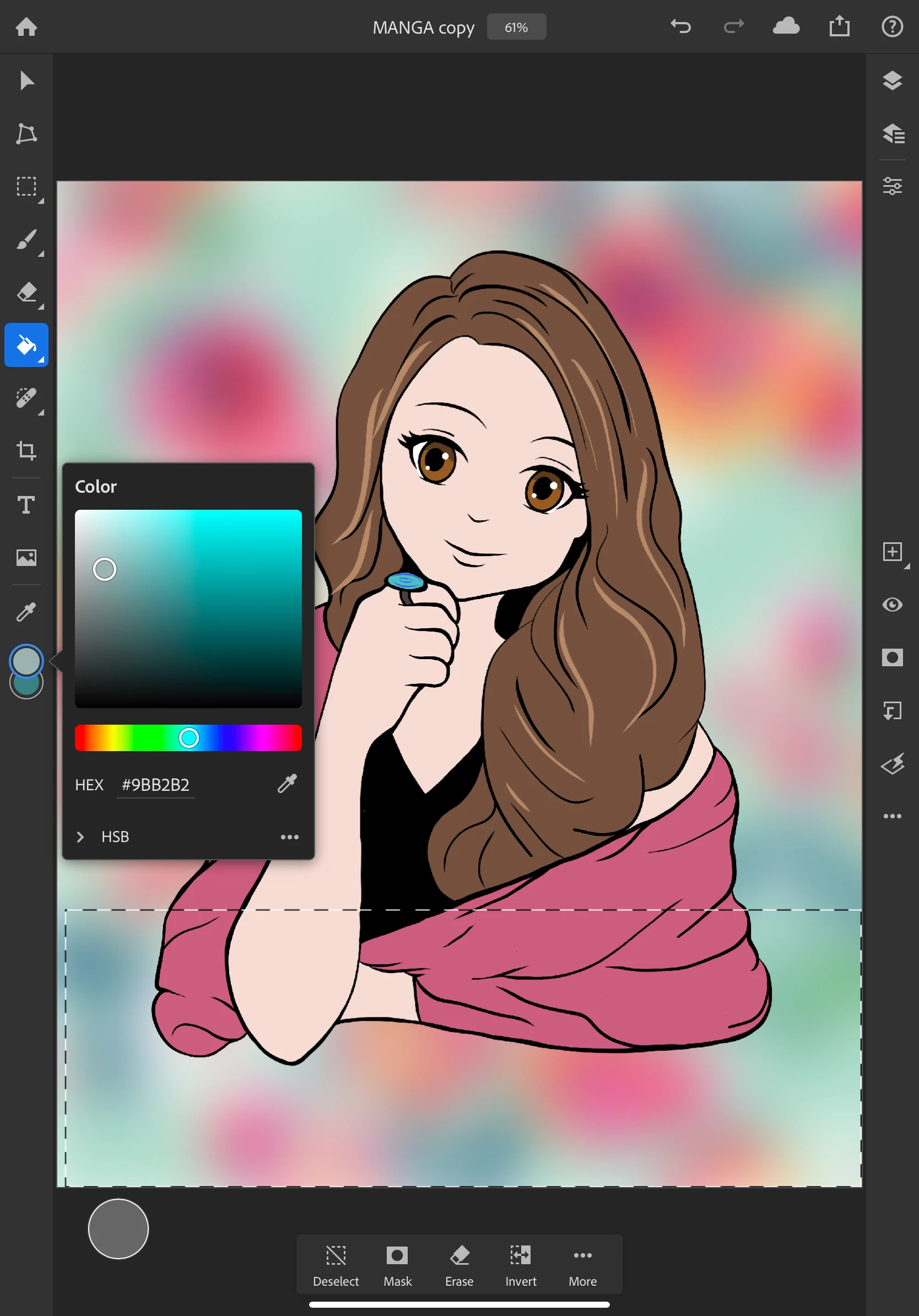Select the rectangular Marquee selection tool

(26, 187)
